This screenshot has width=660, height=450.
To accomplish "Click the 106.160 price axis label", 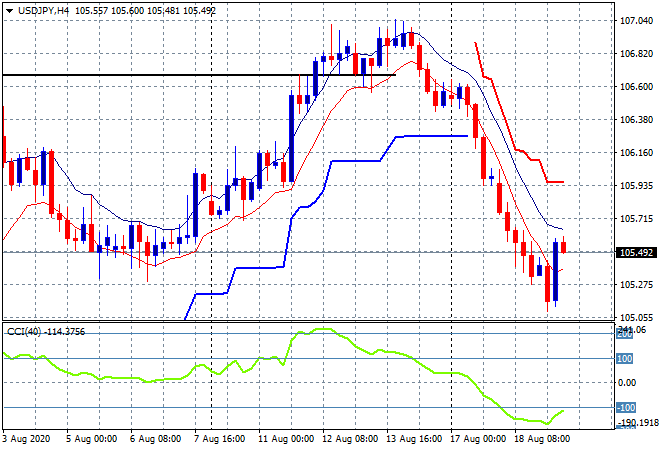I will [x=636, y=152].
